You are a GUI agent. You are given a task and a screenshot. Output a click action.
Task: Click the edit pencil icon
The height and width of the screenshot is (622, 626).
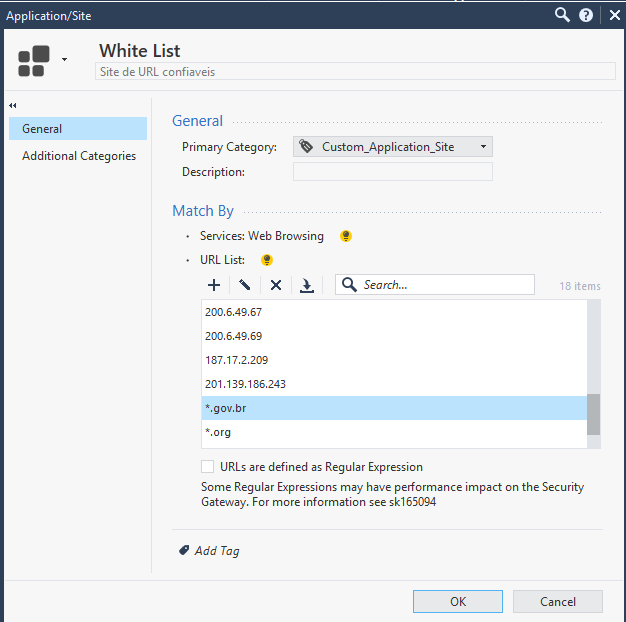[245, 285]
